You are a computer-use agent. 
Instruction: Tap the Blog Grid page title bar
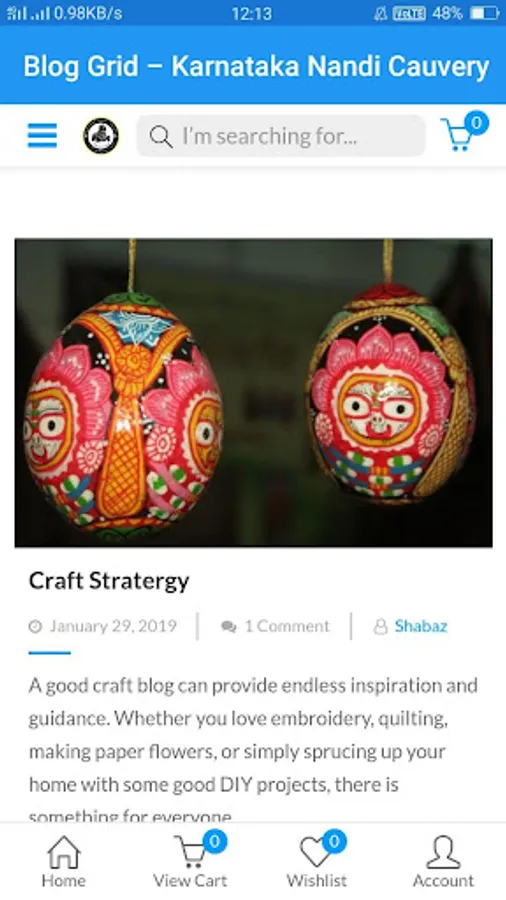[253, 65]
